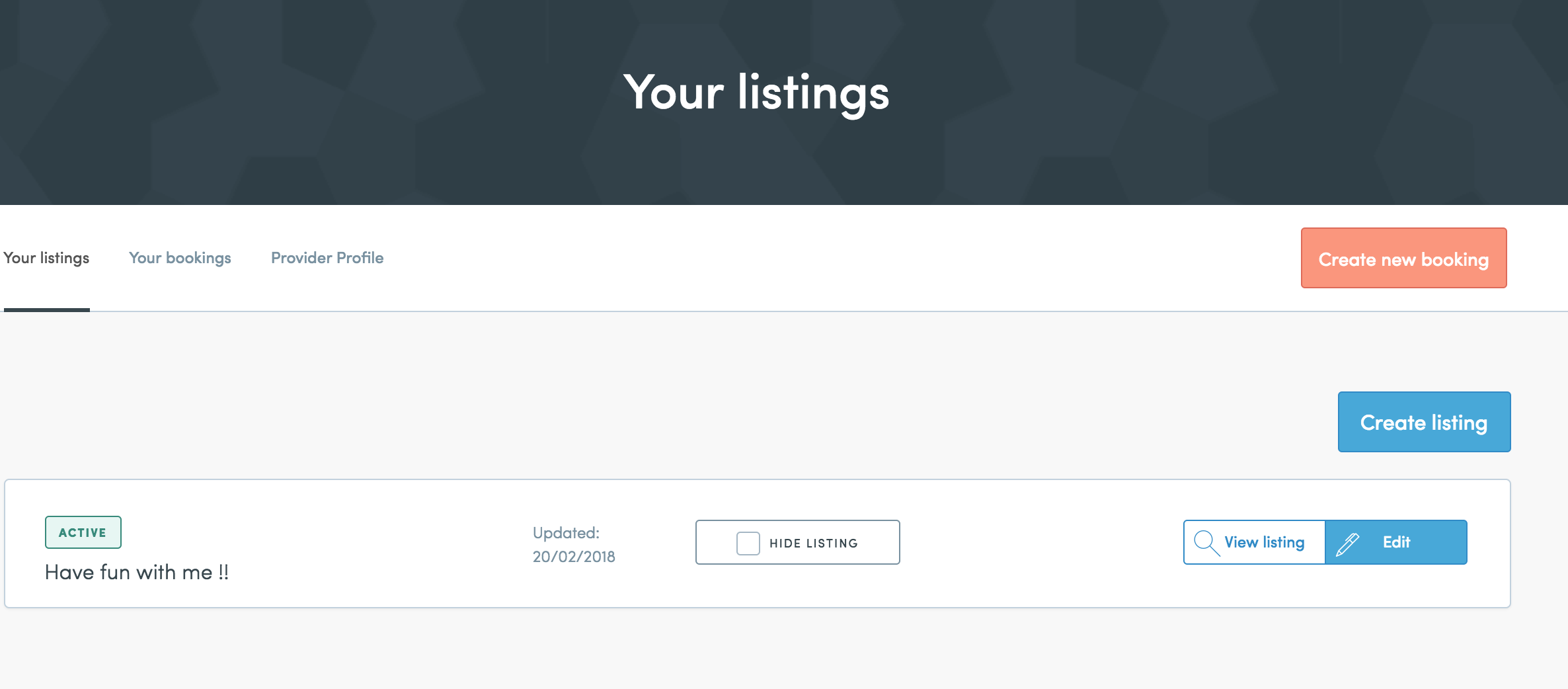
Task: Click the Edit label on the blue button
Action: (x=1396, y=542)
